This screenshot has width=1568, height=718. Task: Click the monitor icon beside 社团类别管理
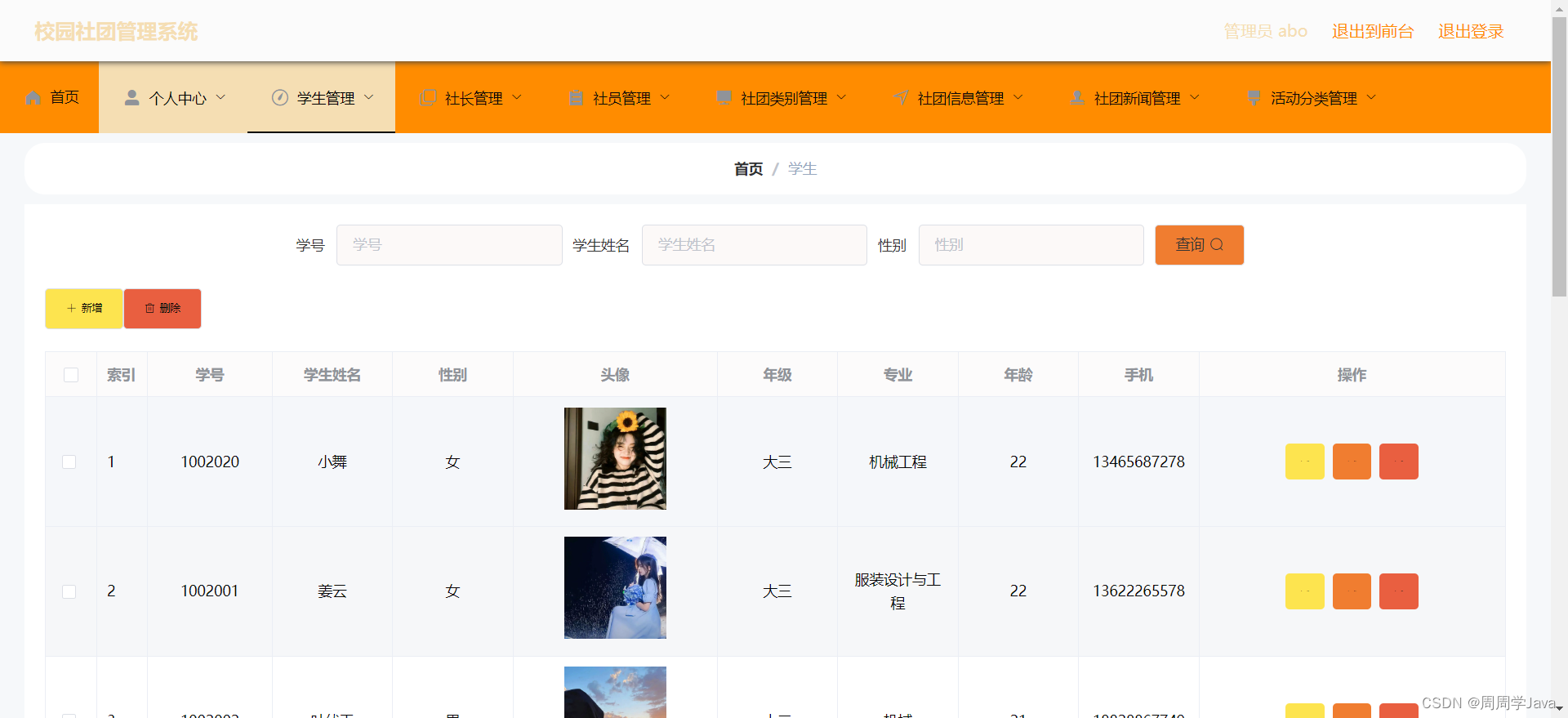point(724,98)
